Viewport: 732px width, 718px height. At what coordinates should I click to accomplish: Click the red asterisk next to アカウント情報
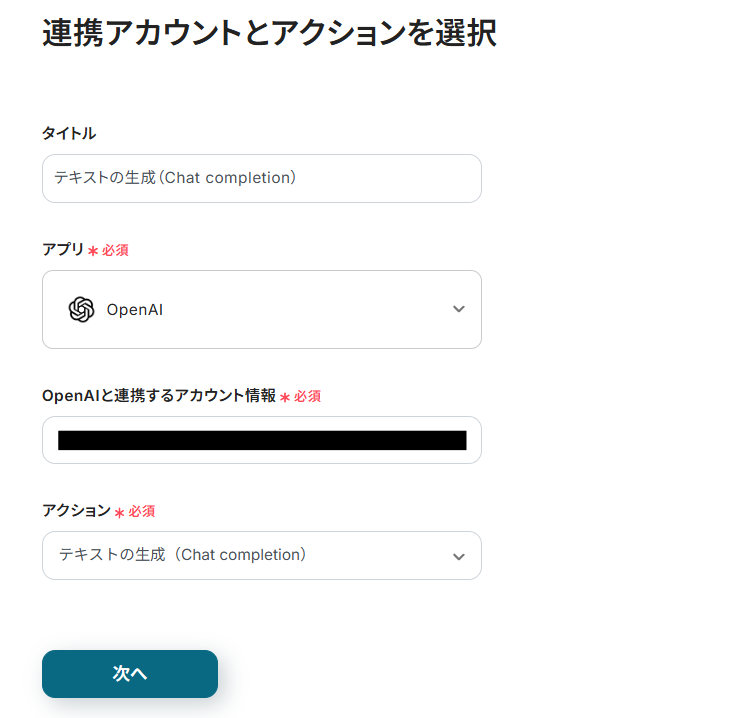tap(285, 397)
